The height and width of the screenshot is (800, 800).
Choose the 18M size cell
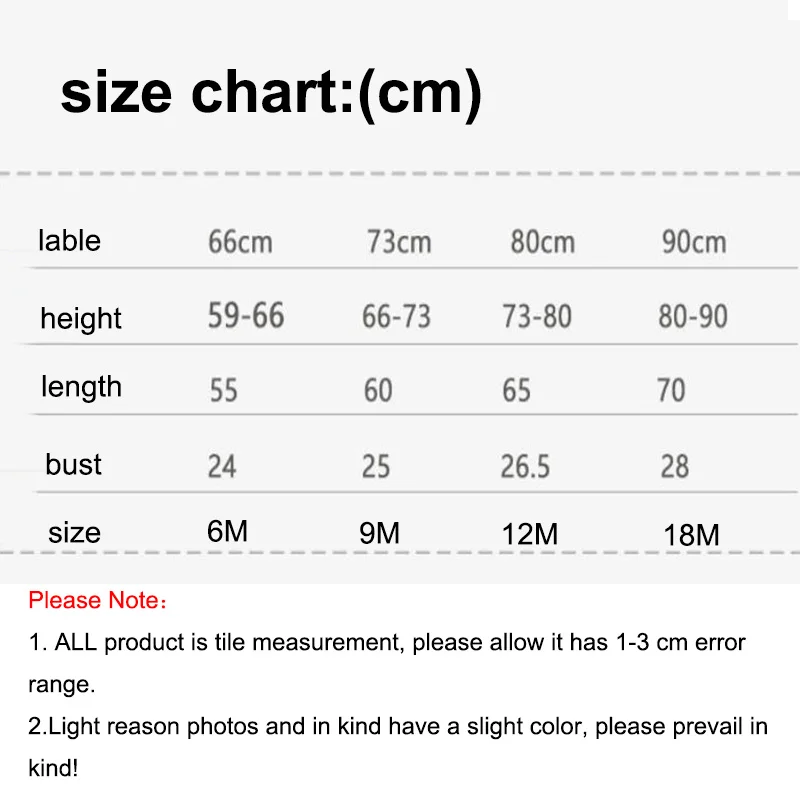coord(691,535)
